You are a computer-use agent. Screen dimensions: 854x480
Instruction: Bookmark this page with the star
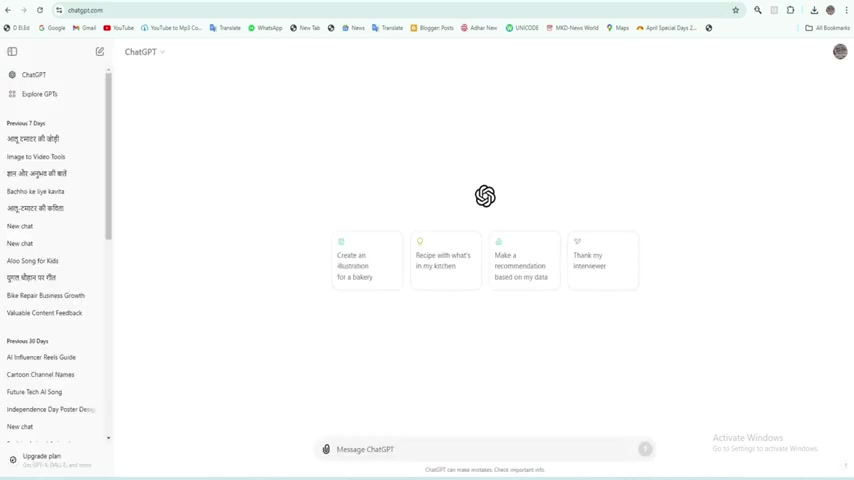(736, 10)
